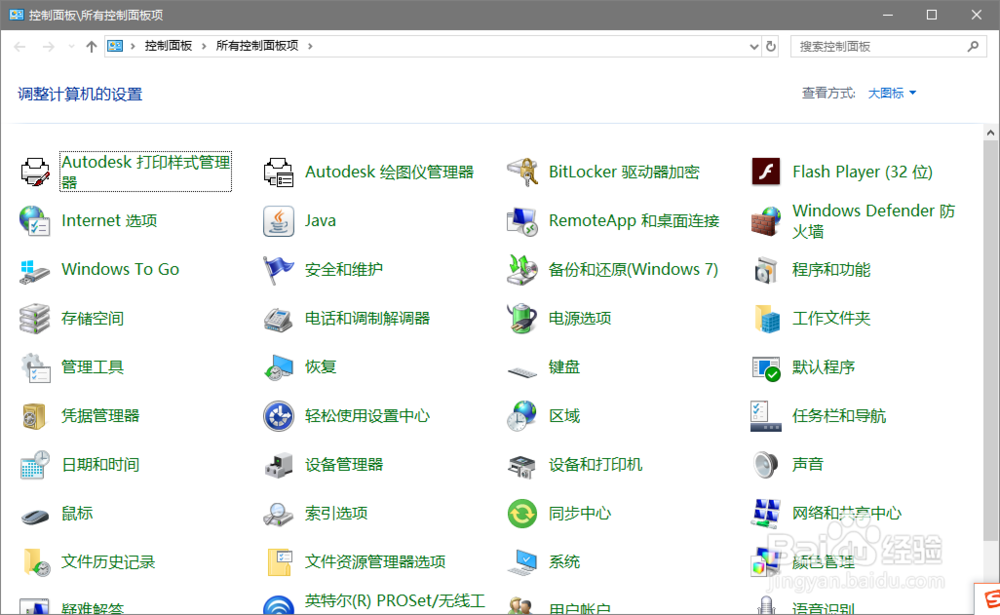1000x615 pixels.
Task: Select 所有控制面板项 in the breadcrumb
Action: click(x=260, y=45)
